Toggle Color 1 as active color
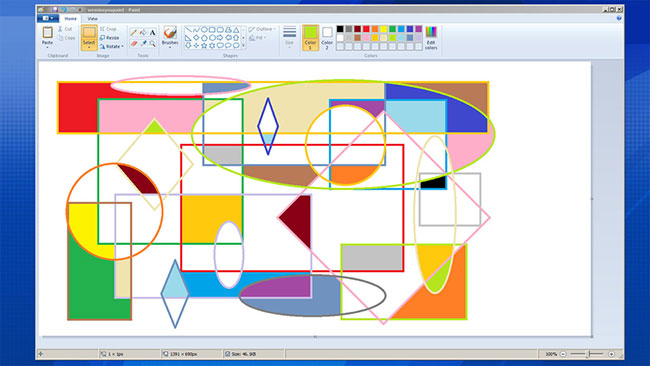Viewport: 650px width, 366px height. point(310,38)
